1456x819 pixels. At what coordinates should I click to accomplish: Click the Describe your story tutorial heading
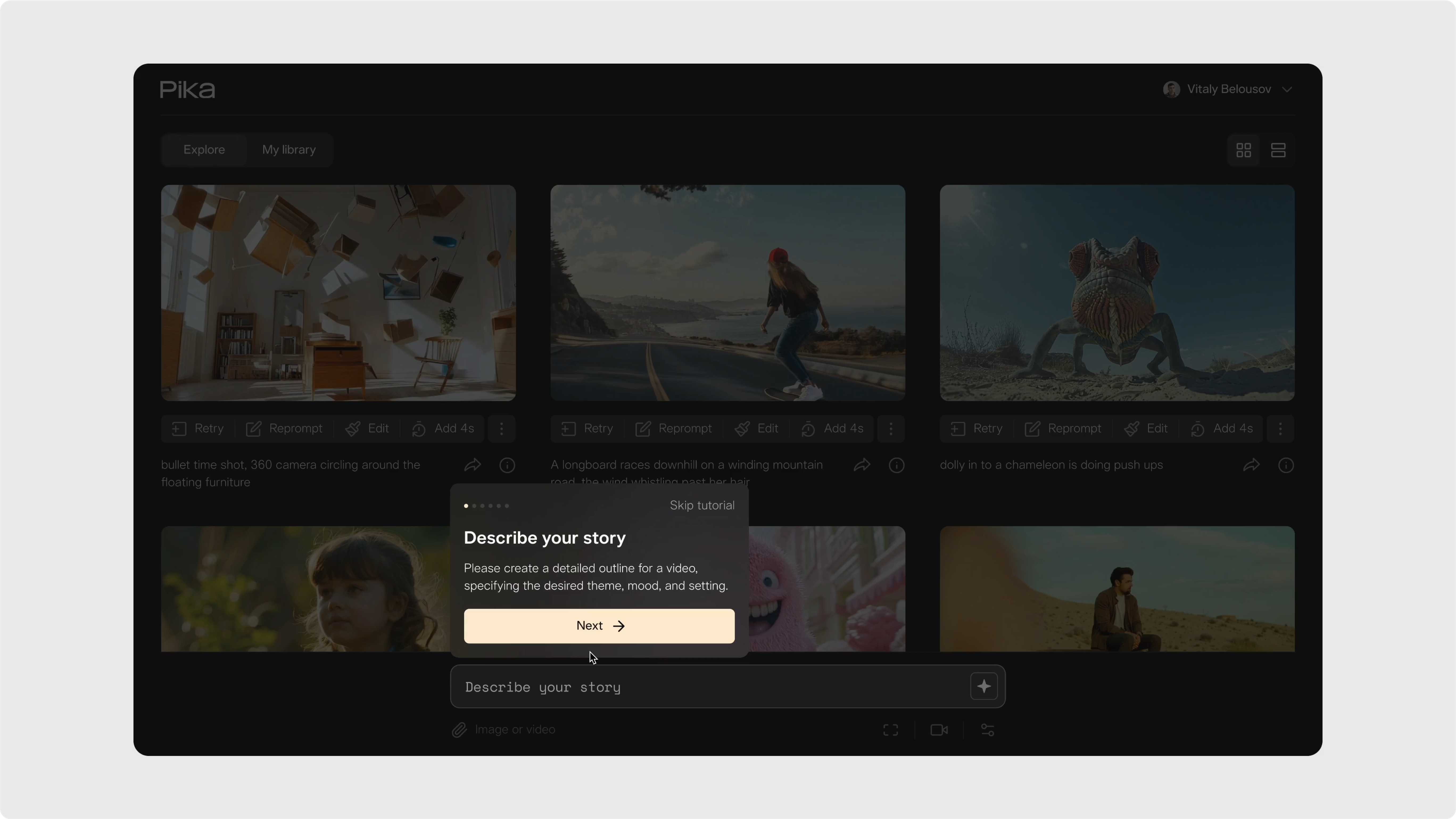[545, 537]
